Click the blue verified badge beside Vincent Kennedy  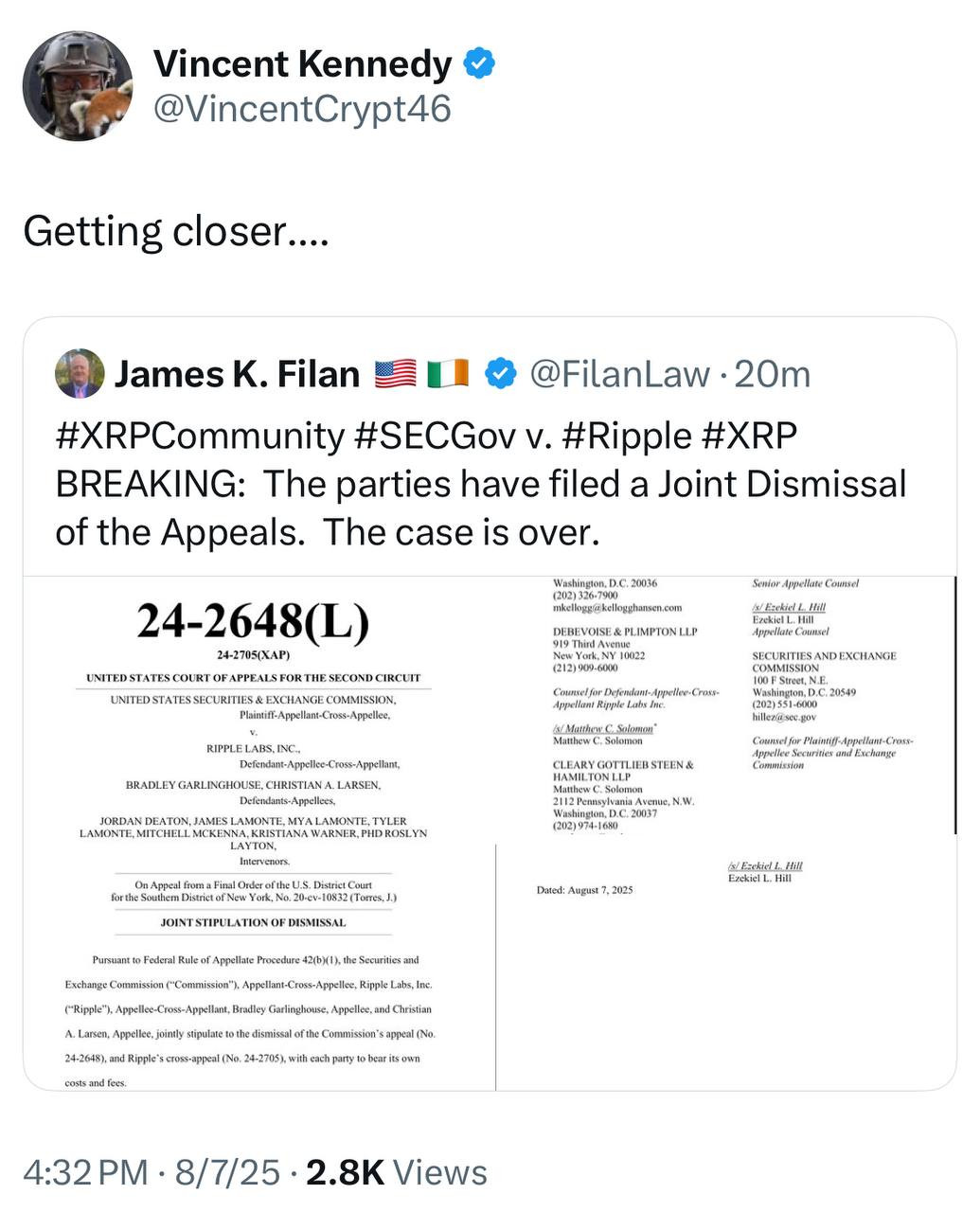click(x=480, y=64)
